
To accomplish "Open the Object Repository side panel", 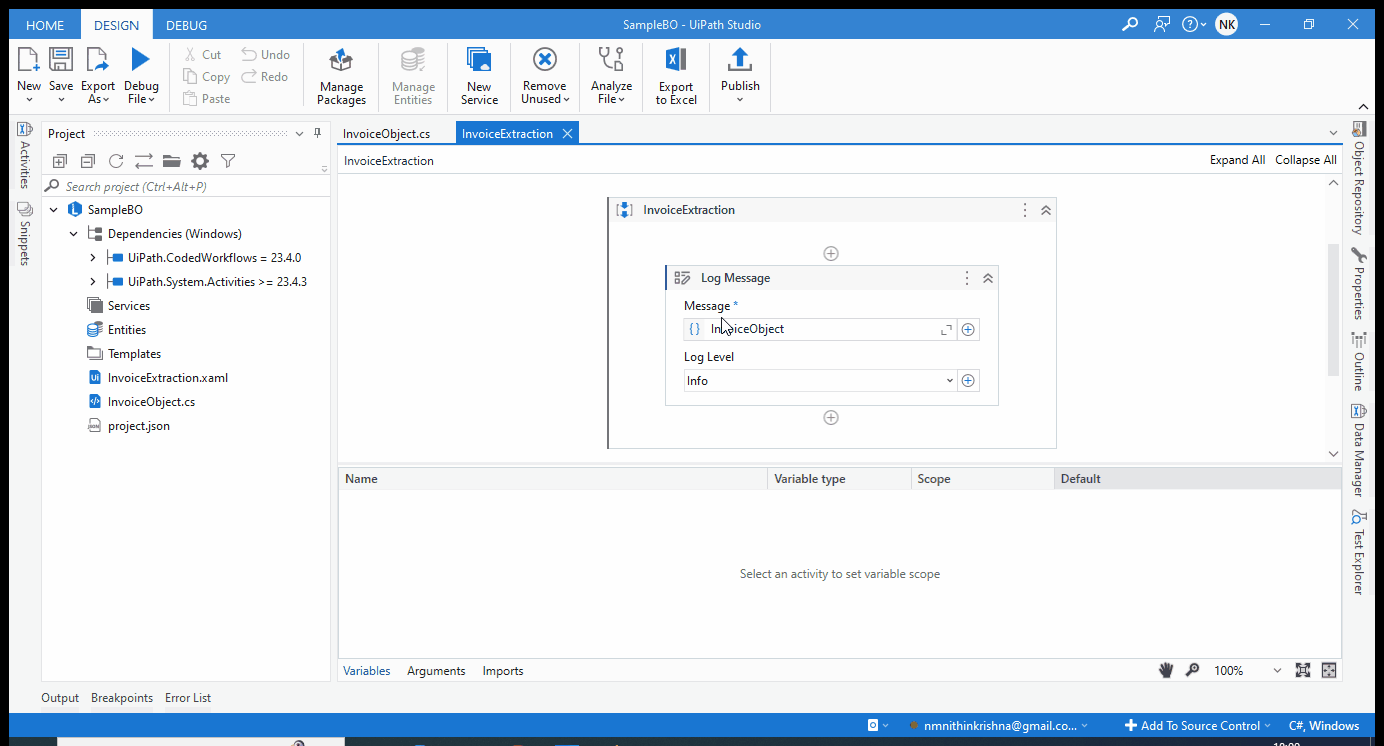I will (1358, 178).
